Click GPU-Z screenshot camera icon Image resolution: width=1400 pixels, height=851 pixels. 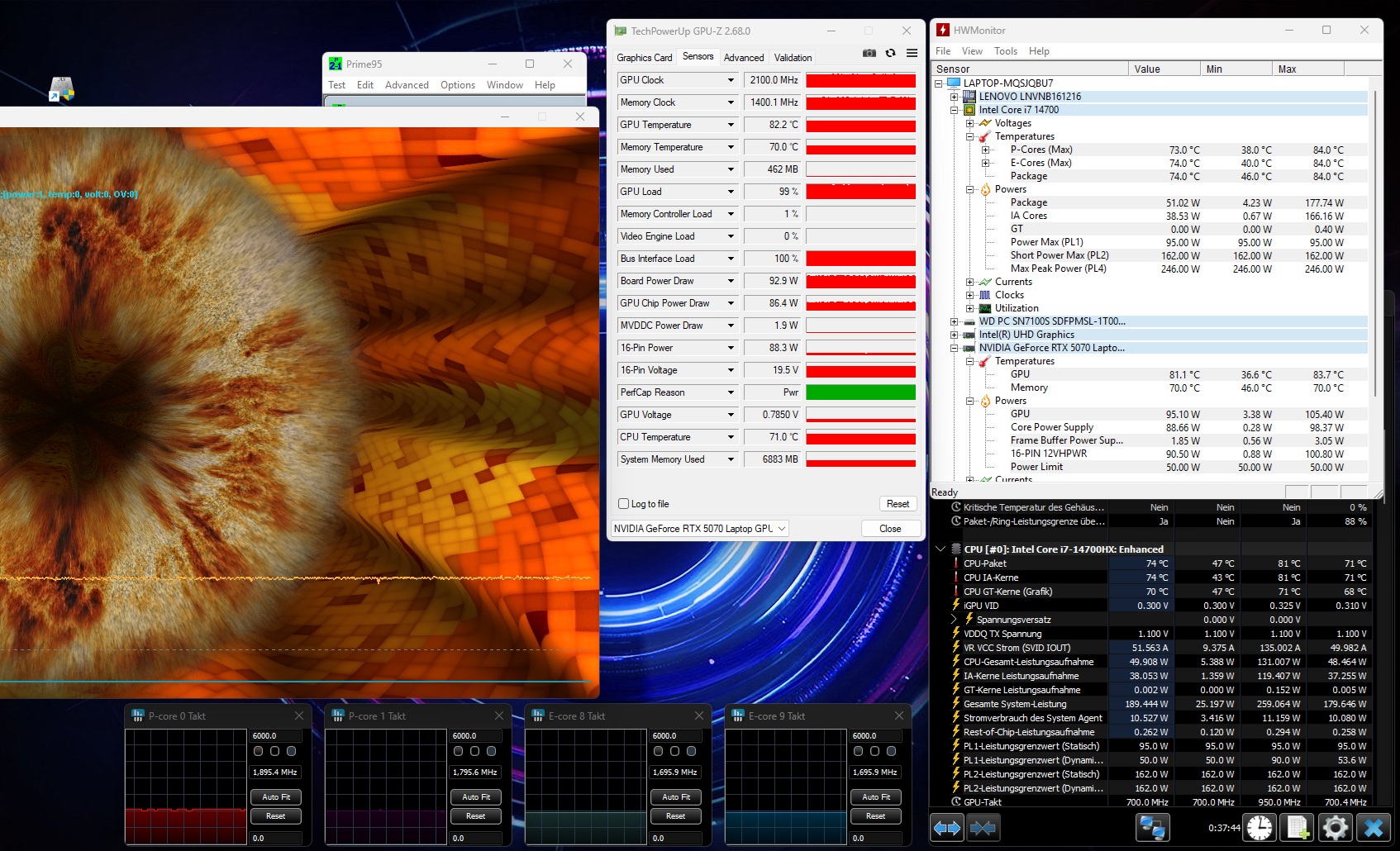pos(869,53)
